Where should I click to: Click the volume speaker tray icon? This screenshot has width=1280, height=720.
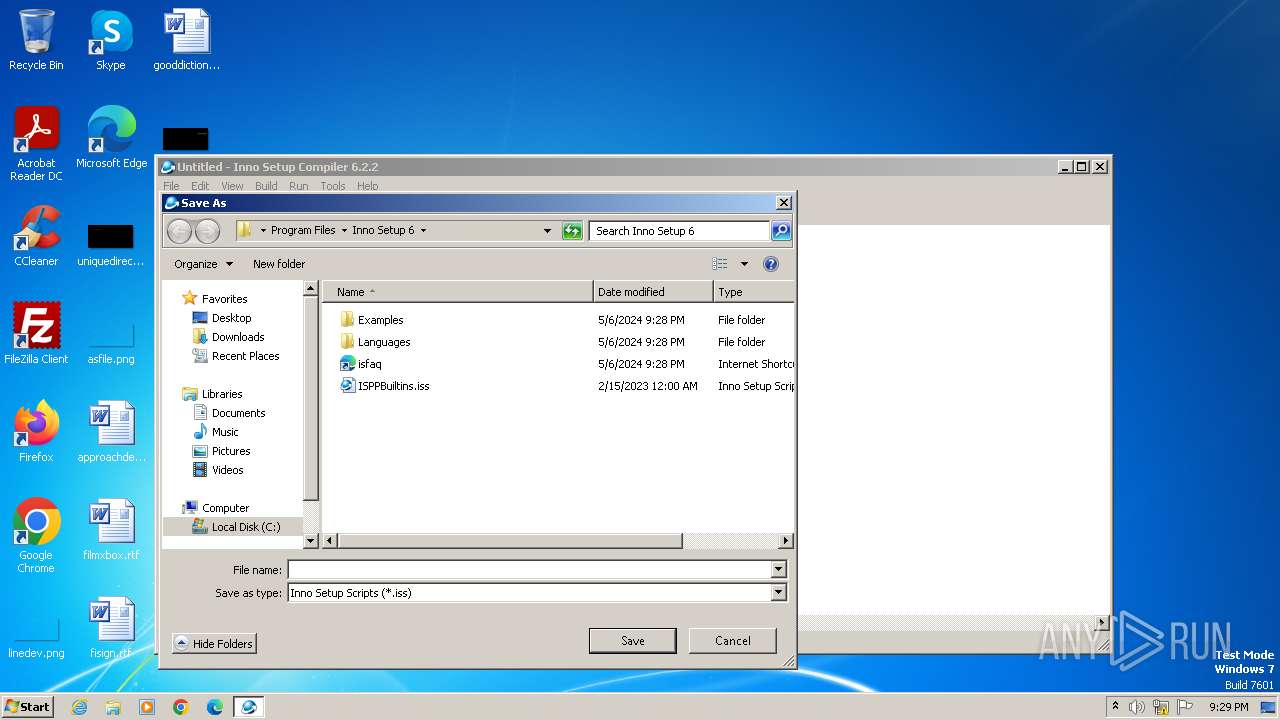pyautogui.click(x=1137, y=707)
